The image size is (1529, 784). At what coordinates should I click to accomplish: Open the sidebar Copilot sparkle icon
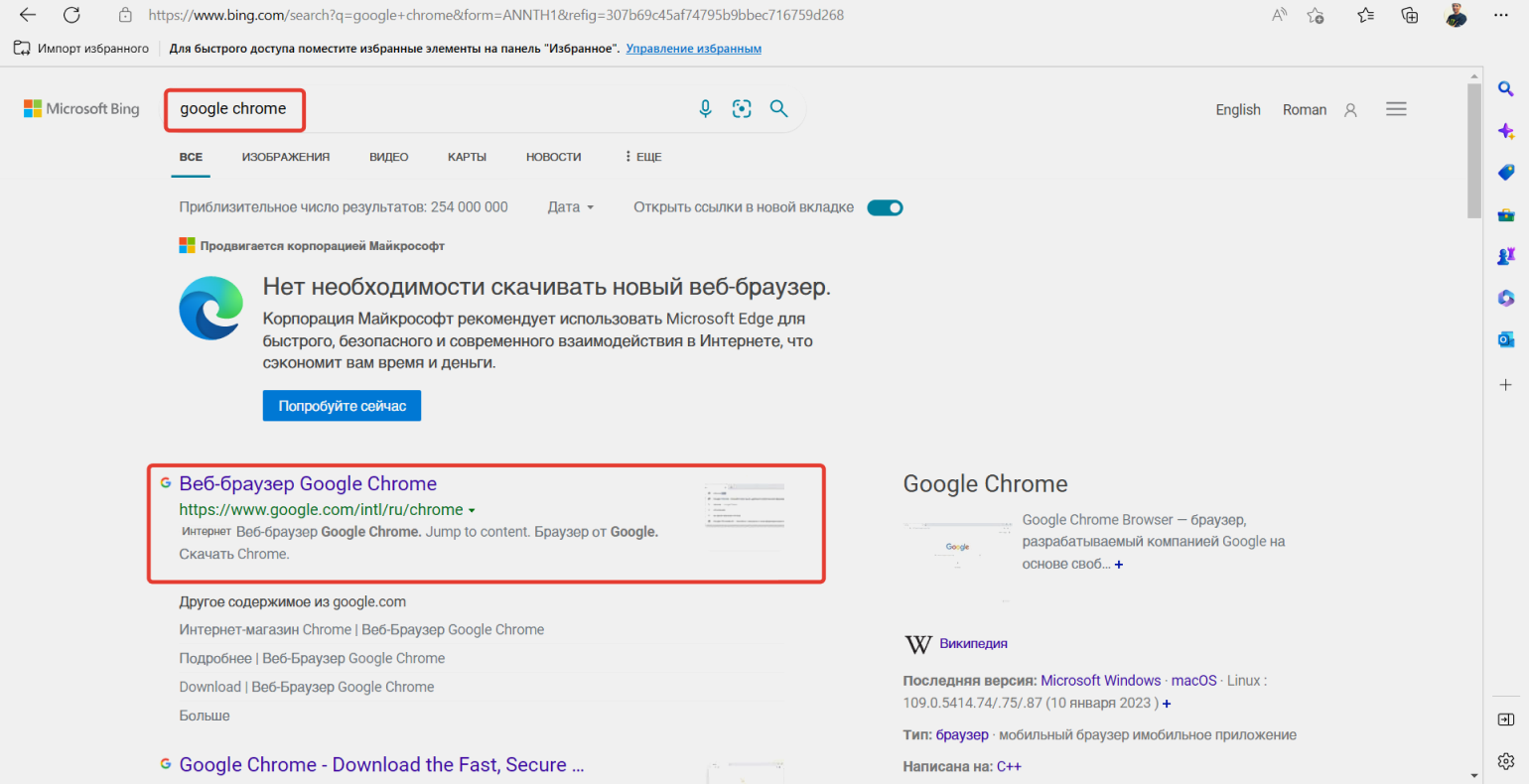(1506, 131)
